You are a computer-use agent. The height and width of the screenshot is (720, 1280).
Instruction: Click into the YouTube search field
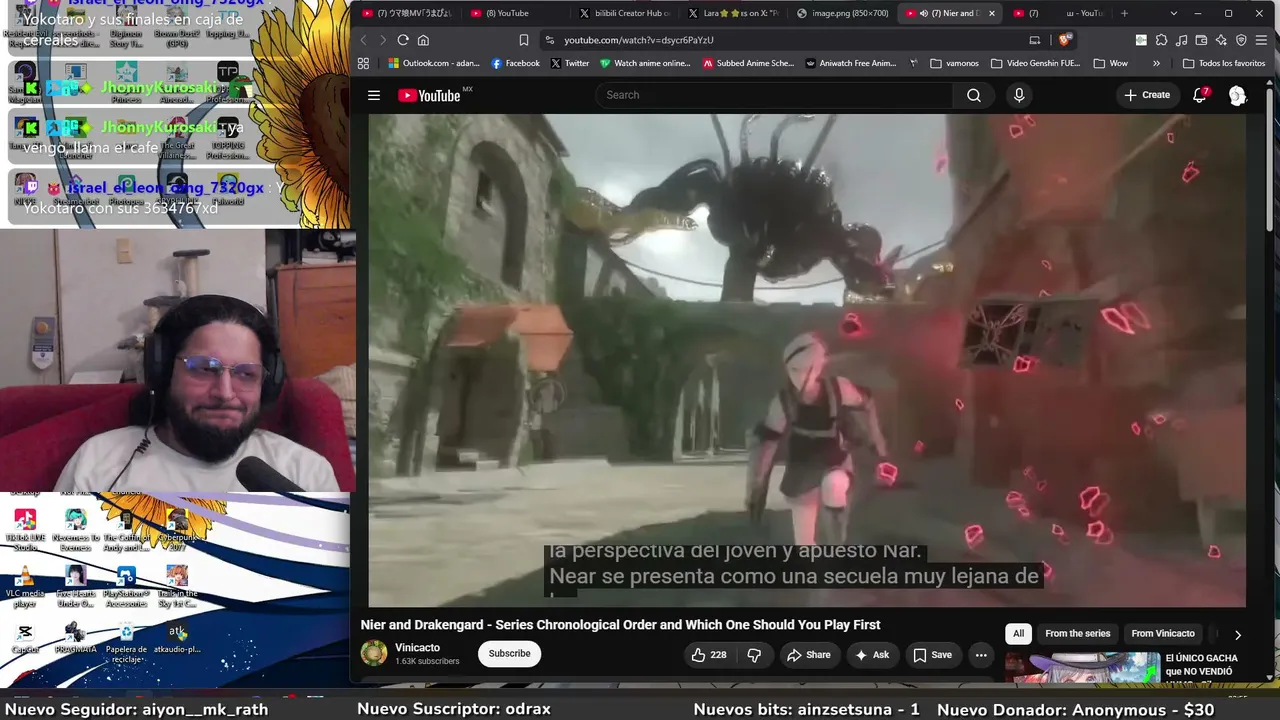point(775,95)
